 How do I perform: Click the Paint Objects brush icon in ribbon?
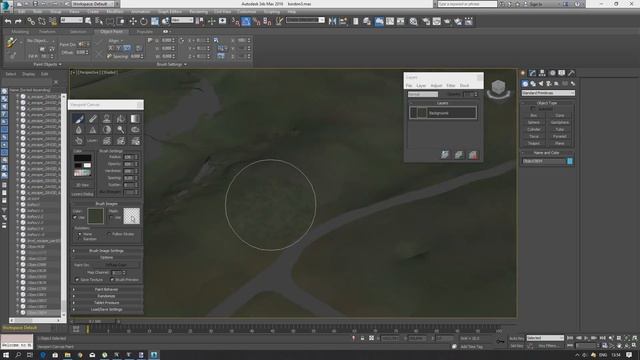[11, 42]
